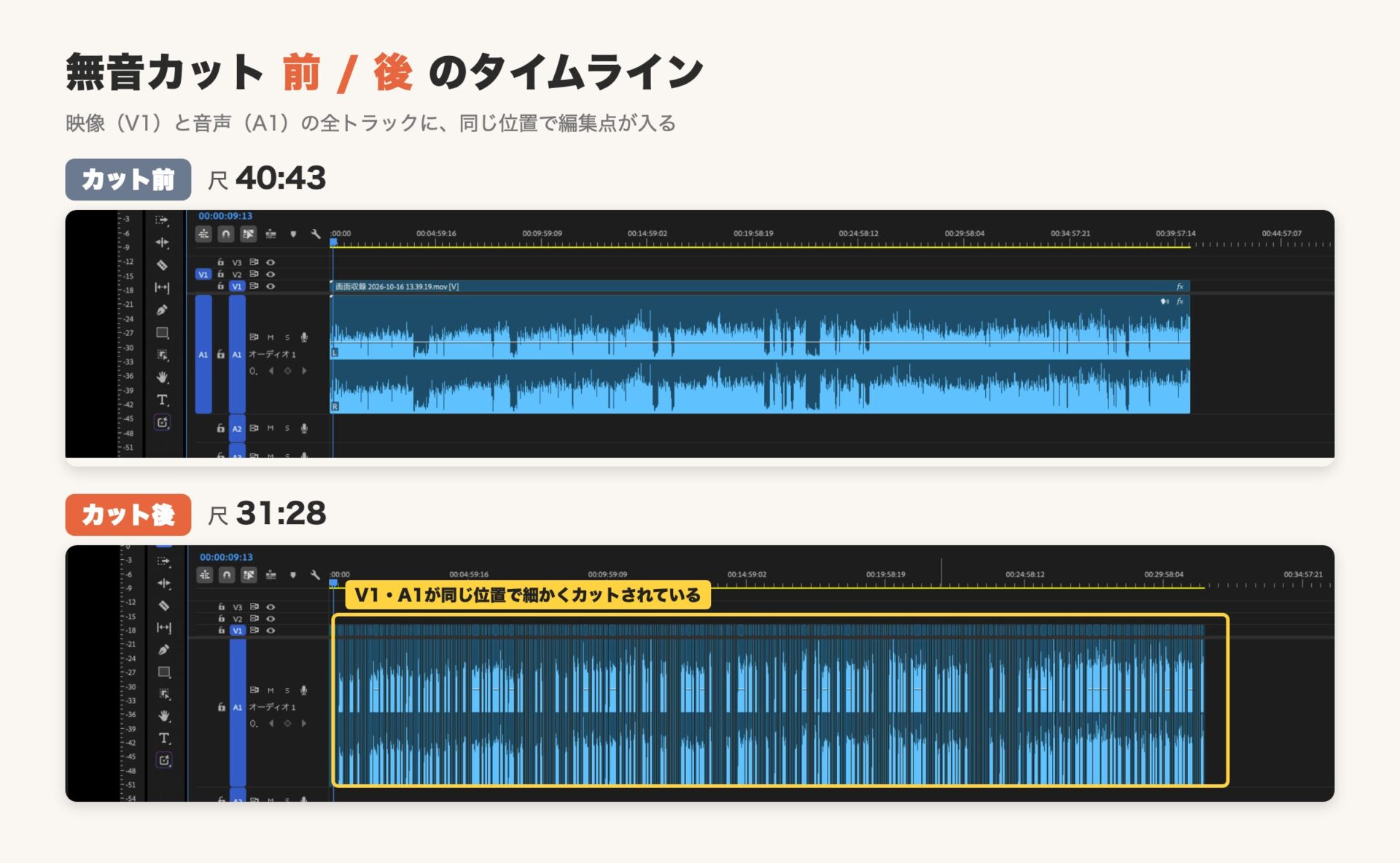Select the Razor tool in the before-cut timeline
The image size is (1400, 863).
[162, 265]
